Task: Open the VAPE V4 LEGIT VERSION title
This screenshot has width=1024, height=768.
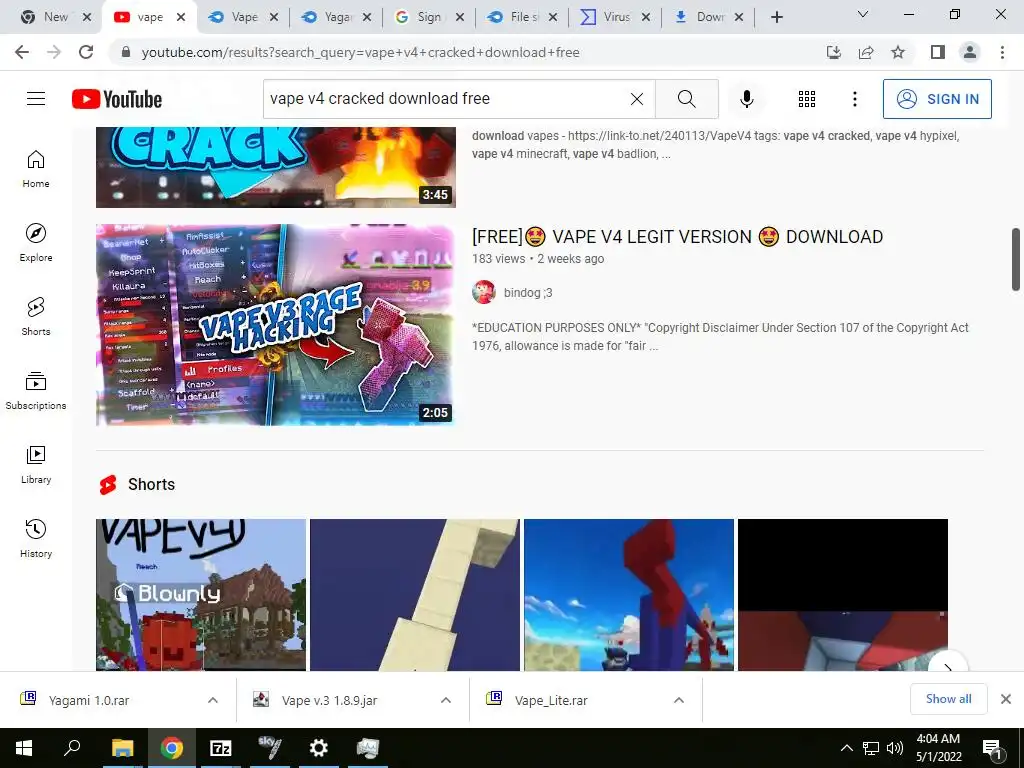Action: point(677,236)
